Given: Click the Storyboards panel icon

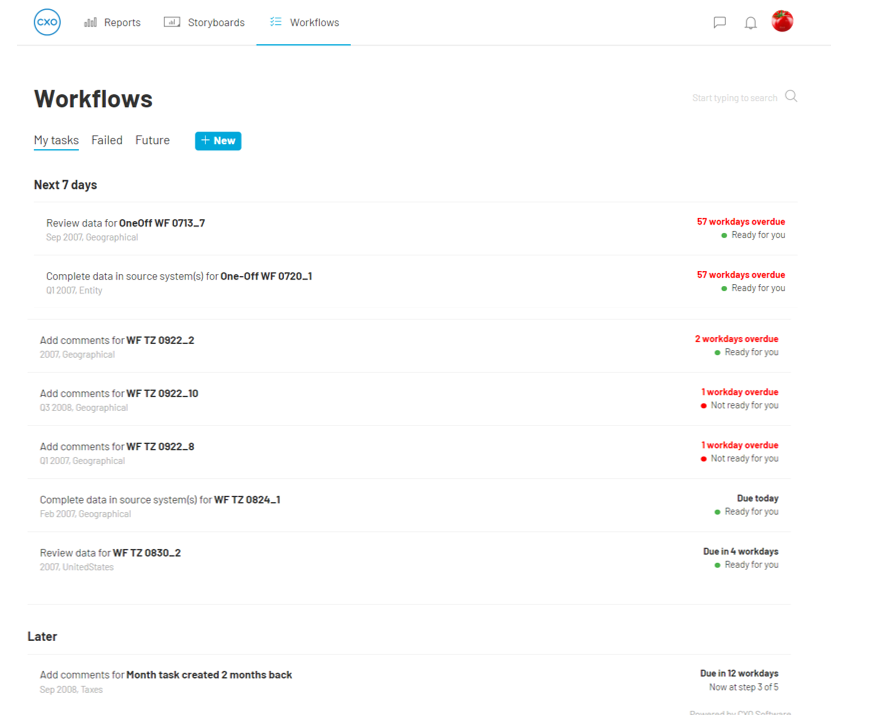Looking at the screenshot, I should click(x=170, y=21).
